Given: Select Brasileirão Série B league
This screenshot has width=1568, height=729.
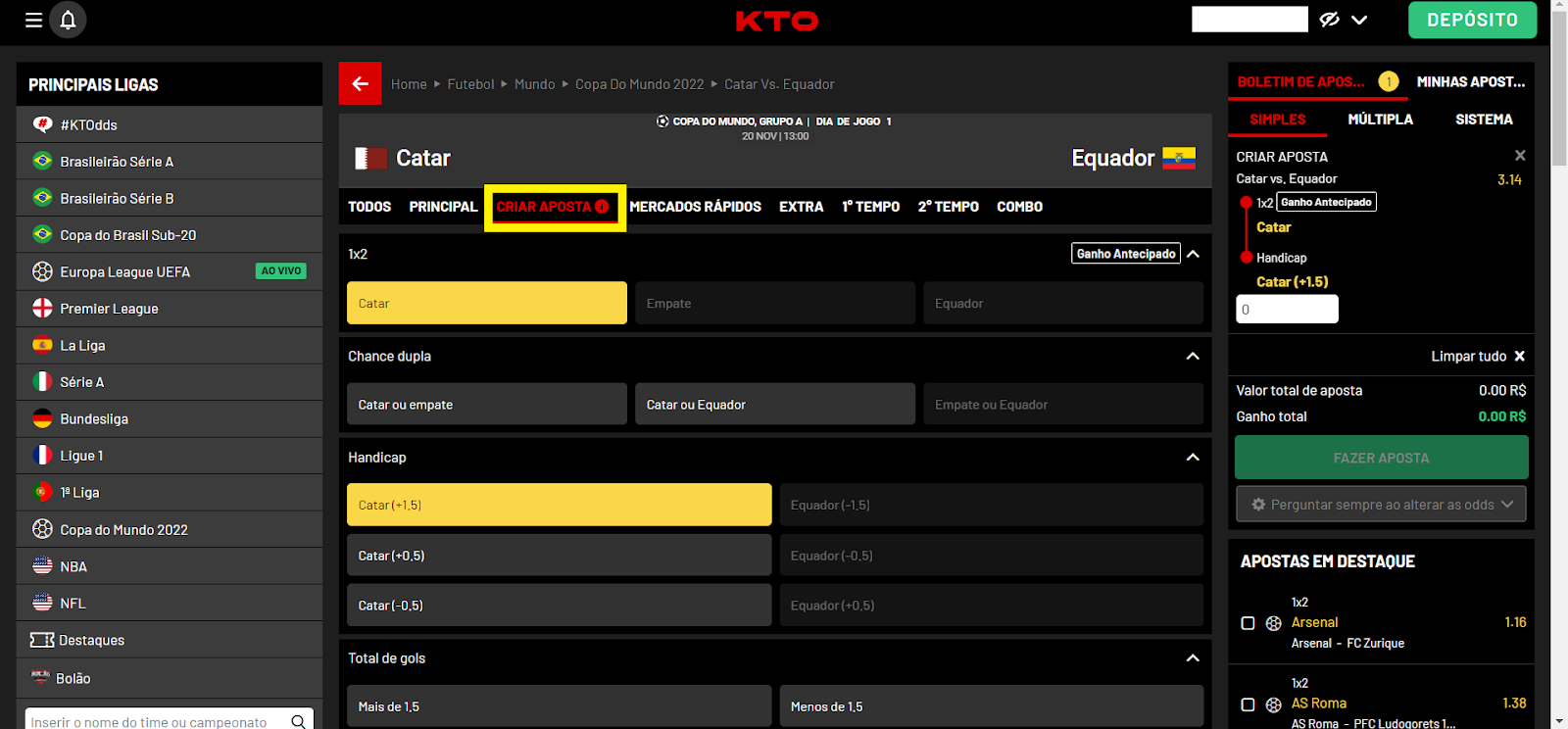Looking at the screenshot, I should pyautogui.click(x=170, y=198).
